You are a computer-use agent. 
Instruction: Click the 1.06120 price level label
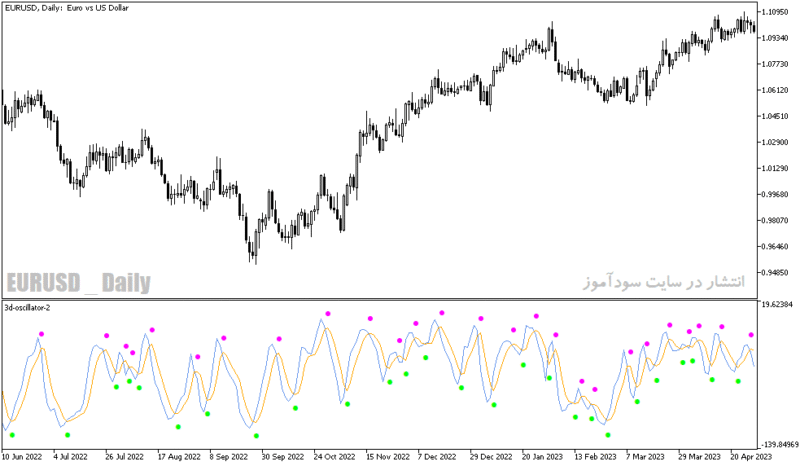pyautogui.click(x=775, y=90)
